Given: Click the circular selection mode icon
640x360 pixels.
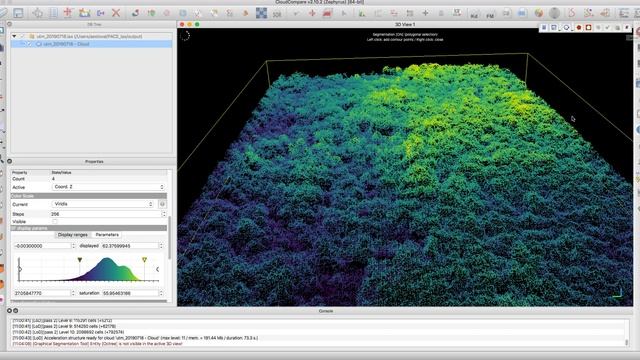Looking at the screenshot, I should [x=567, y=28].
